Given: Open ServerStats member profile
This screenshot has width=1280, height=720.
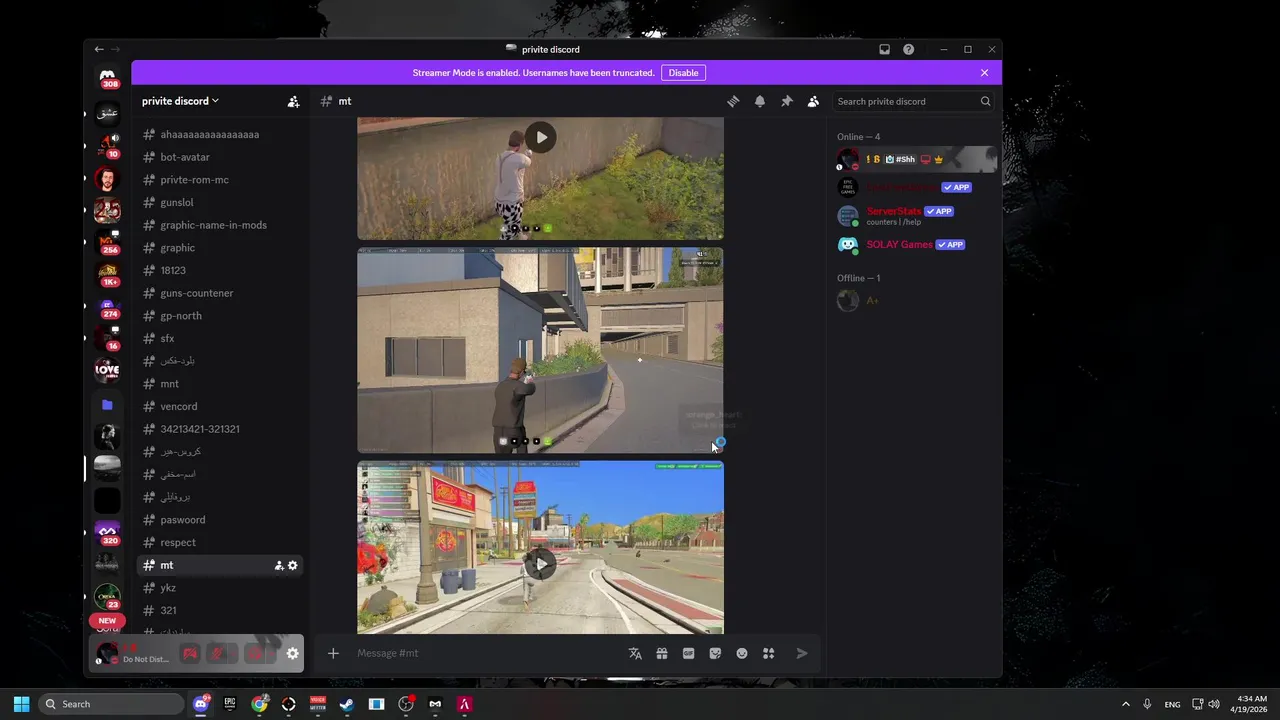Looking at the screenshot, I should pos(915,216).
